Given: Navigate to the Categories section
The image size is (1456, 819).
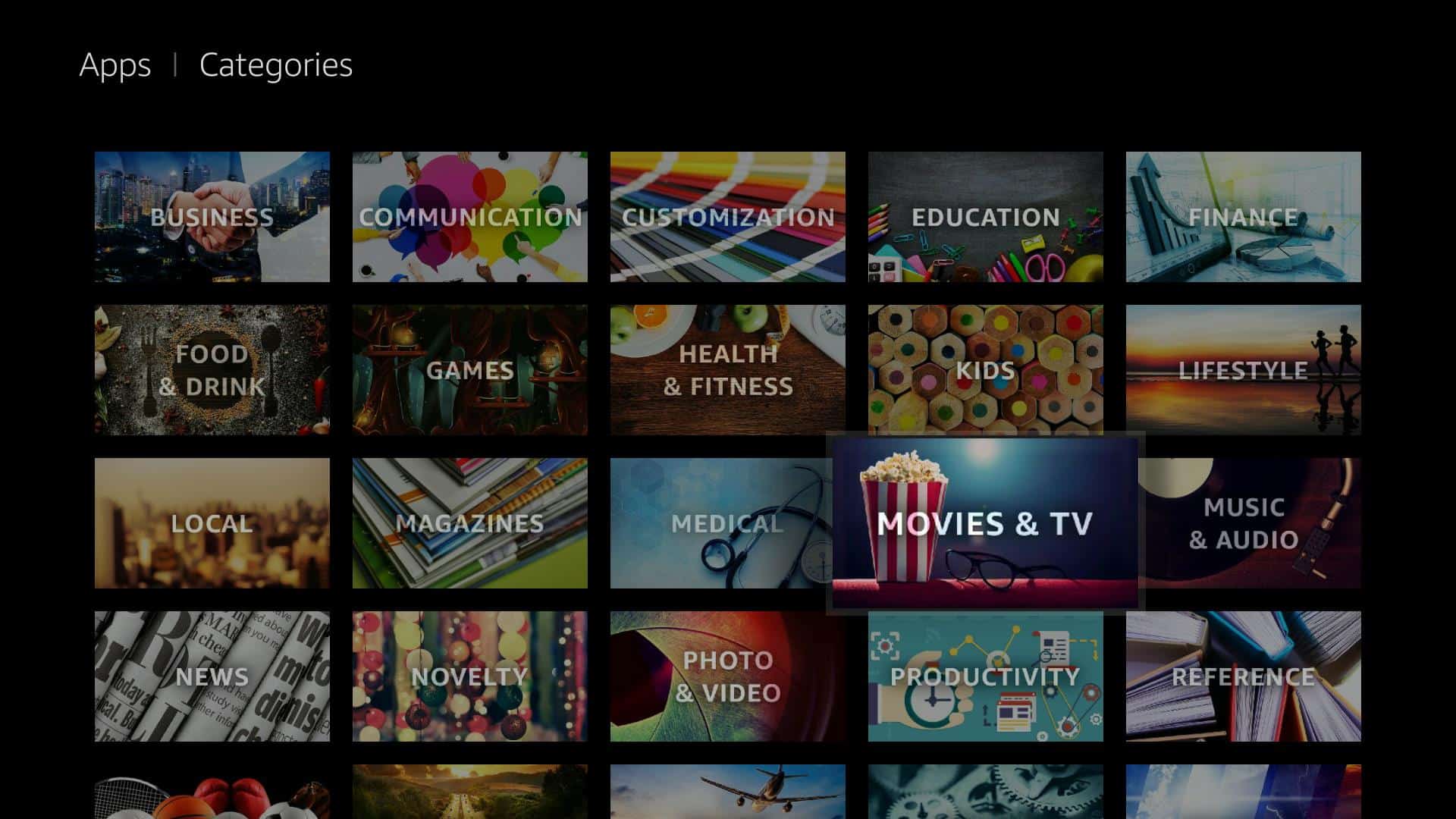Looking at the screenshot, I should click(x=276, y=64).
